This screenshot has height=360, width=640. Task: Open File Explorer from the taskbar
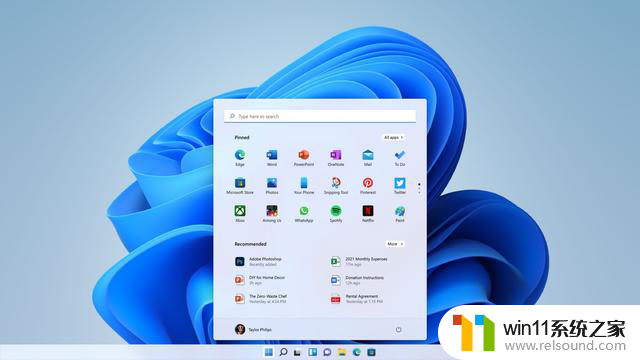pyautogui.click(x=342, y=352)
